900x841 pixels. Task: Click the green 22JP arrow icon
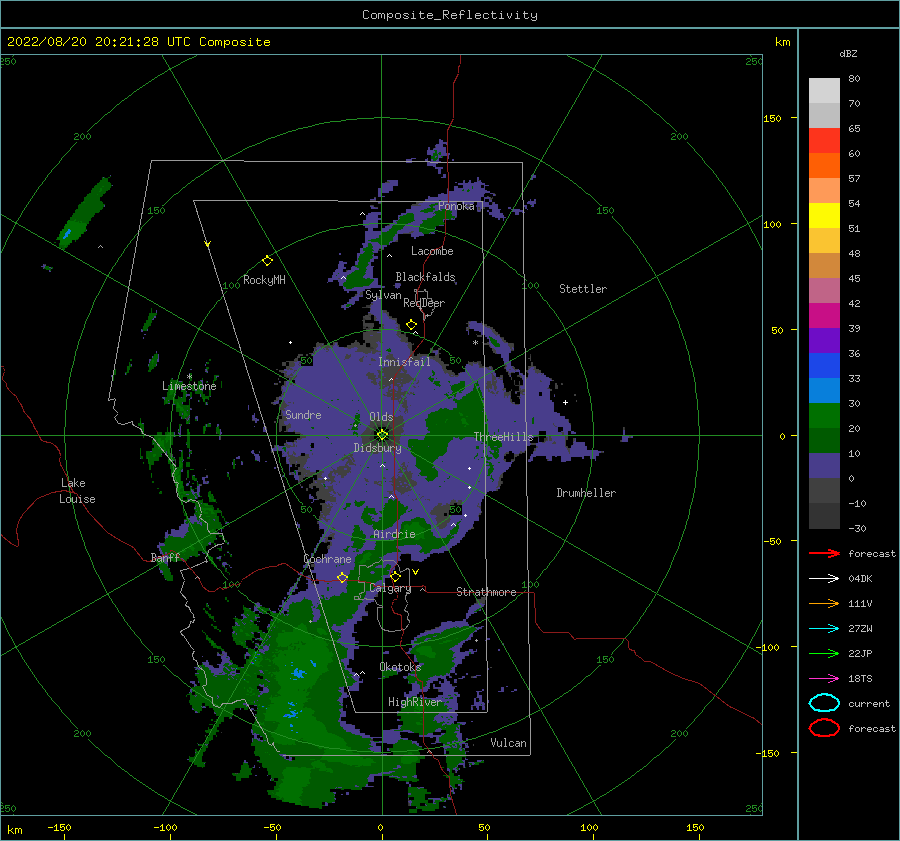click(824, 653)
